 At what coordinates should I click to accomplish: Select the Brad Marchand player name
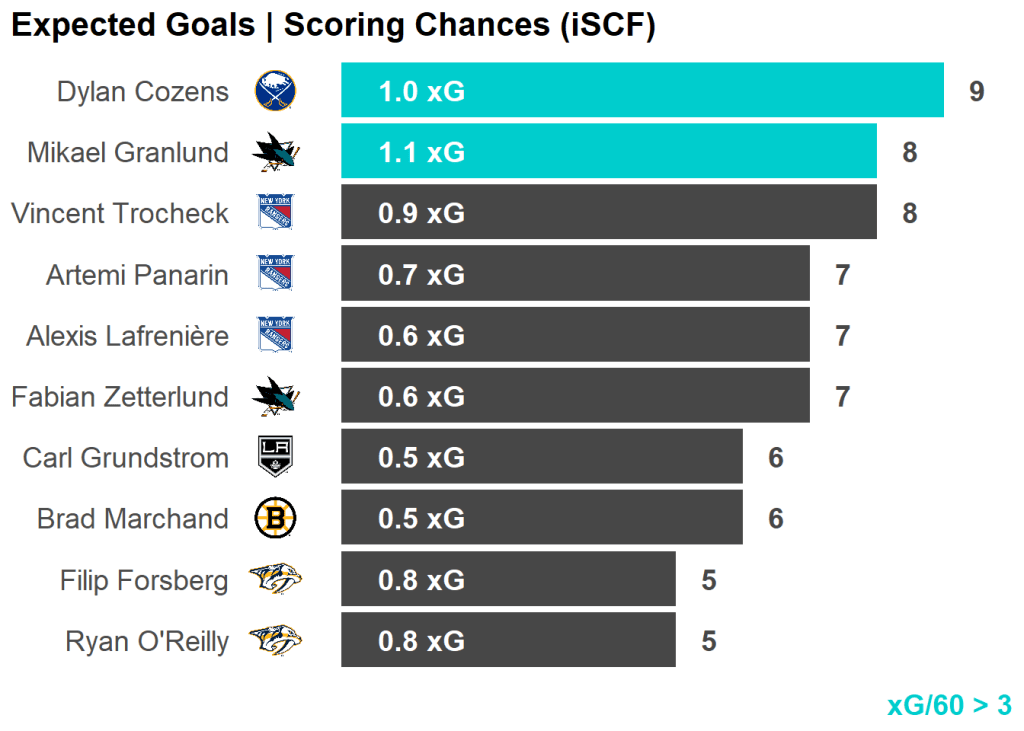tap(133, 519)
